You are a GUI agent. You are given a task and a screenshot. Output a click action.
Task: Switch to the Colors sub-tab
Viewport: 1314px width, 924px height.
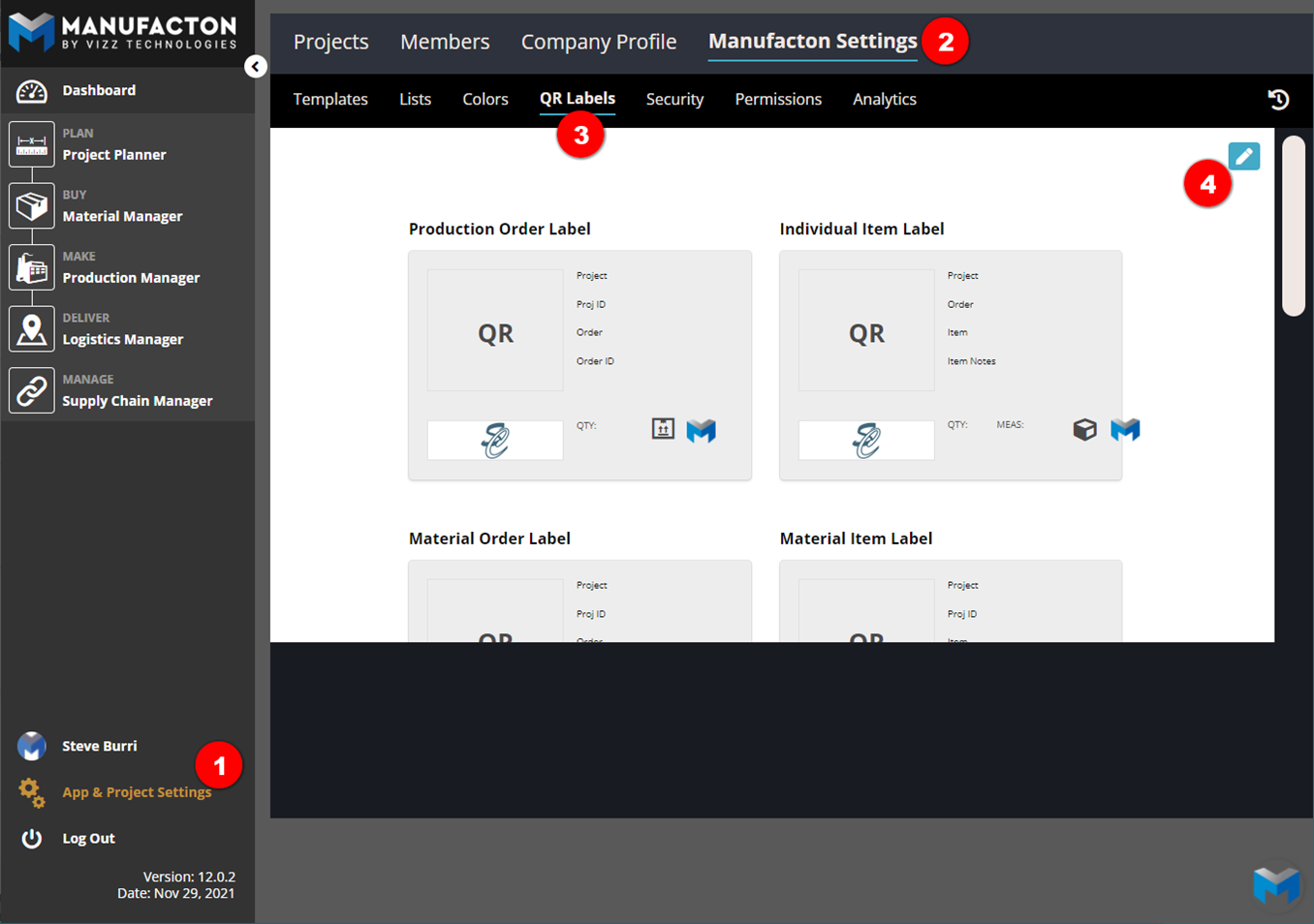pos(485,99)
